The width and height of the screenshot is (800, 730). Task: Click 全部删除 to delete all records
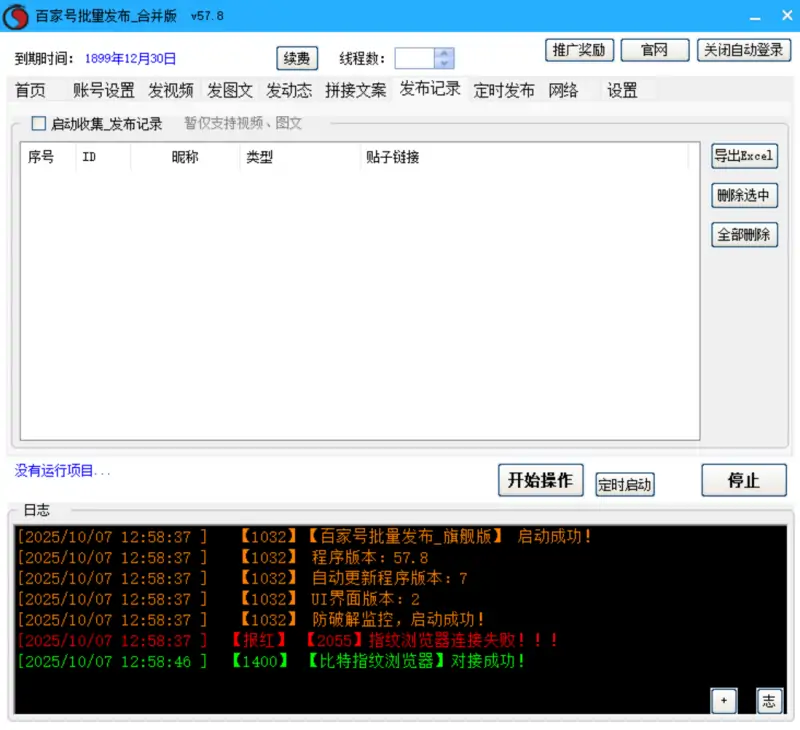(x=744, y=235)
